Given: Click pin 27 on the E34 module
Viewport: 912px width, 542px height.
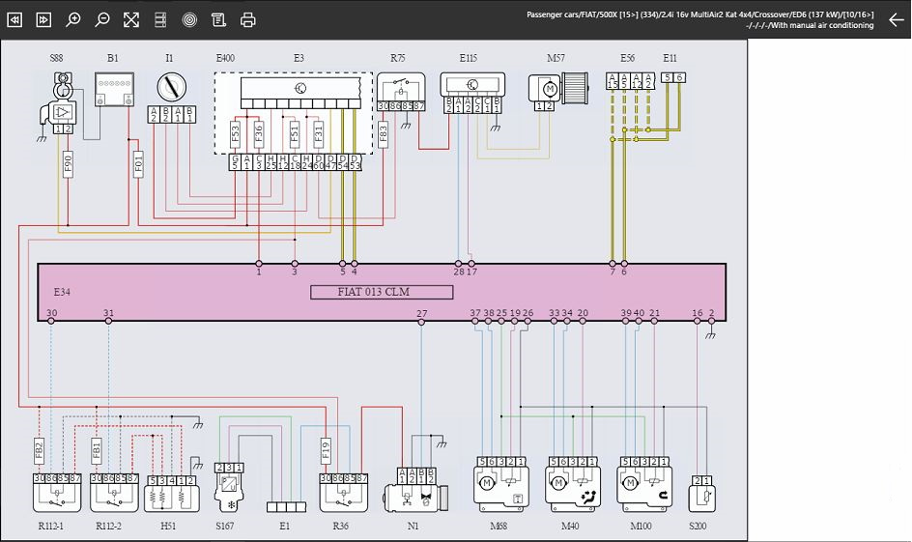Looking at the screenshot, I should pyautogui.click(x=422, y=322).
